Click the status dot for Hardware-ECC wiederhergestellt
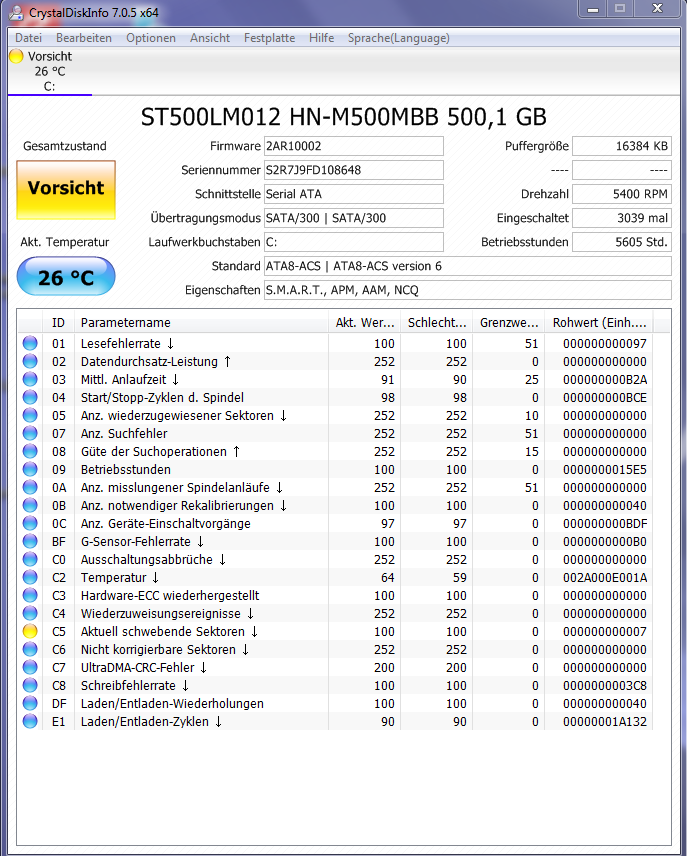Viewport: 687px width, 856px height. [x=30, y=595]
